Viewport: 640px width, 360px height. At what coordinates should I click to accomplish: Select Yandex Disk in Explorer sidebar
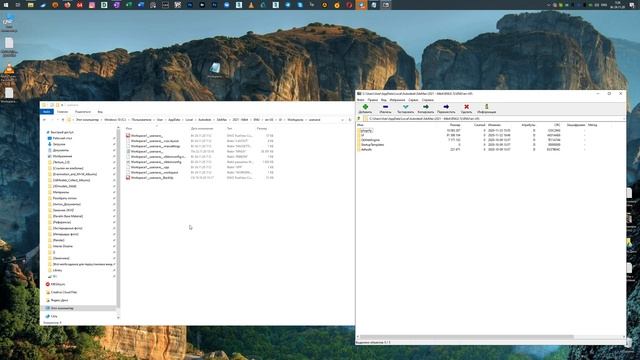pyautogui.click(x=57, y=300)
